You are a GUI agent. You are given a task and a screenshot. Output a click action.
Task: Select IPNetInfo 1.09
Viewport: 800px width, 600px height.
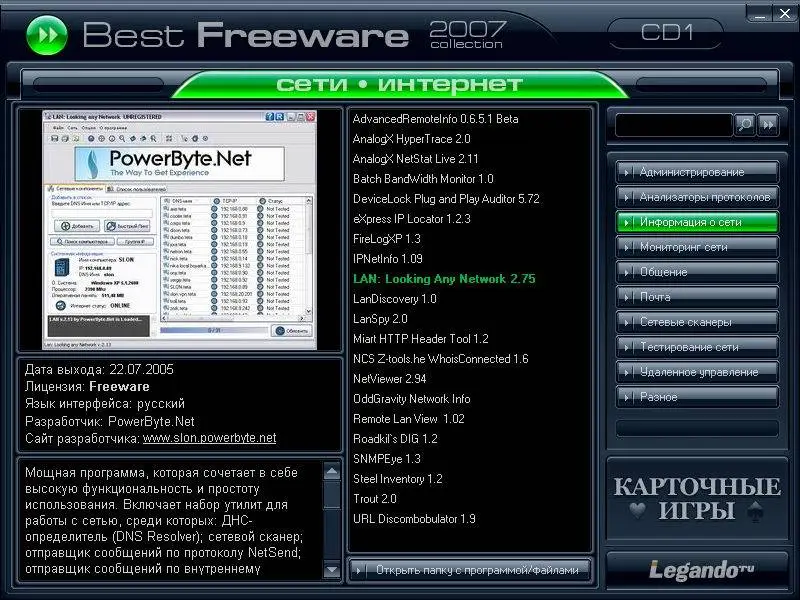387,259
